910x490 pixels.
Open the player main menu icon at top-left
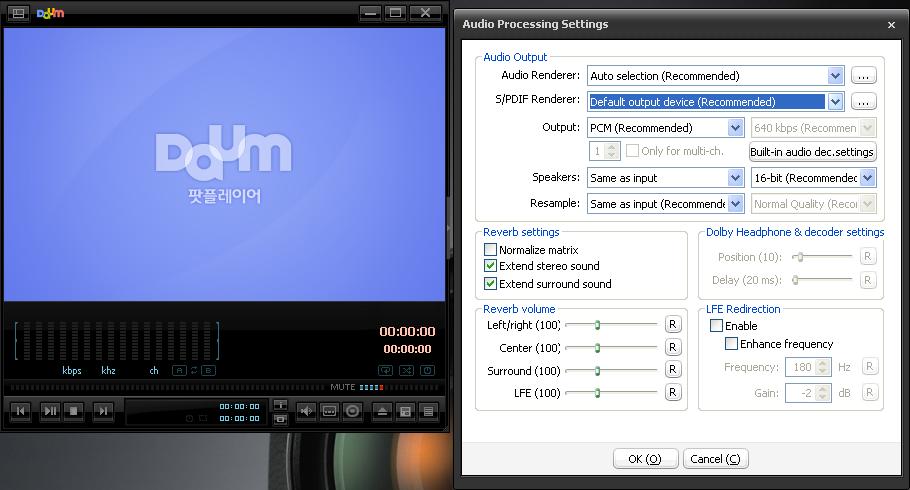18,13
